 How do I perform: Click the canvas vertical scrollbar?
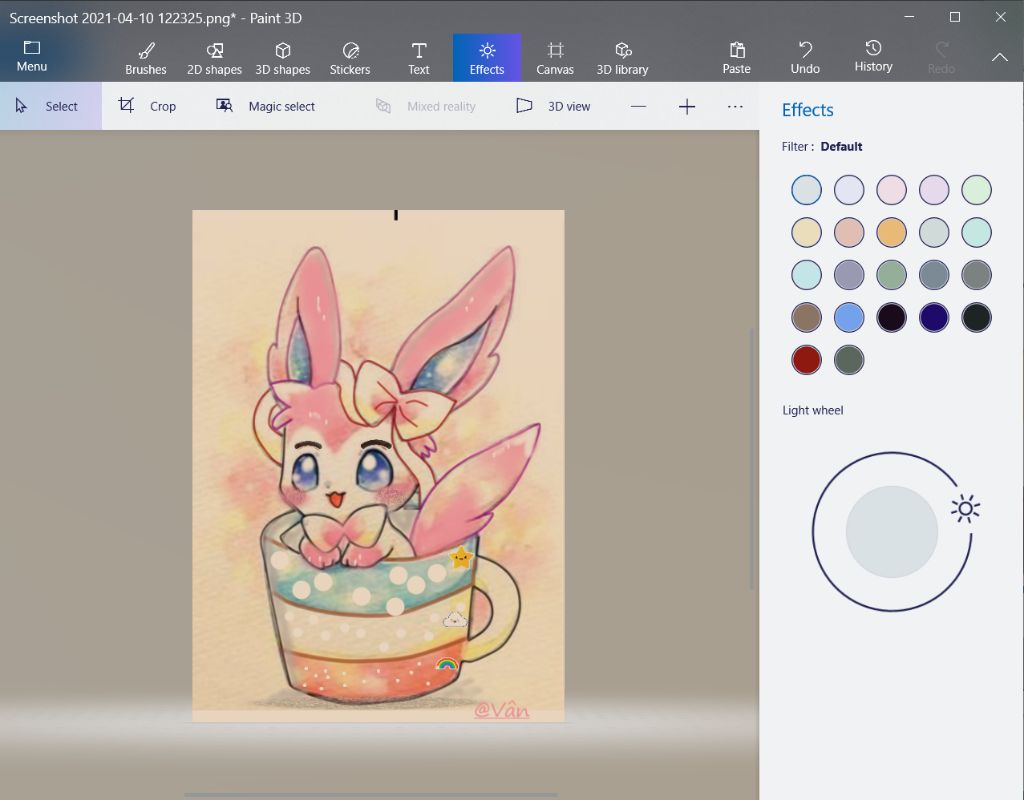(x=752, y=457)
